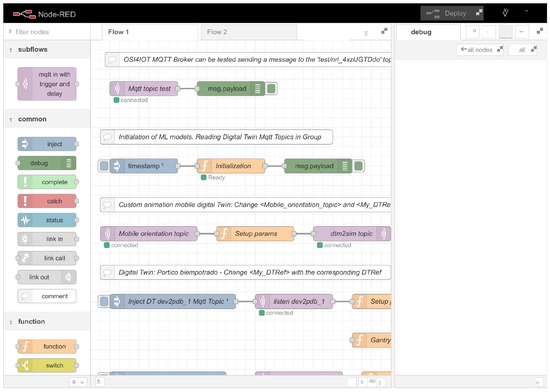Select the link in palette node
The image size is (550, 392).
pyautogui.click(x=47, y=239)
